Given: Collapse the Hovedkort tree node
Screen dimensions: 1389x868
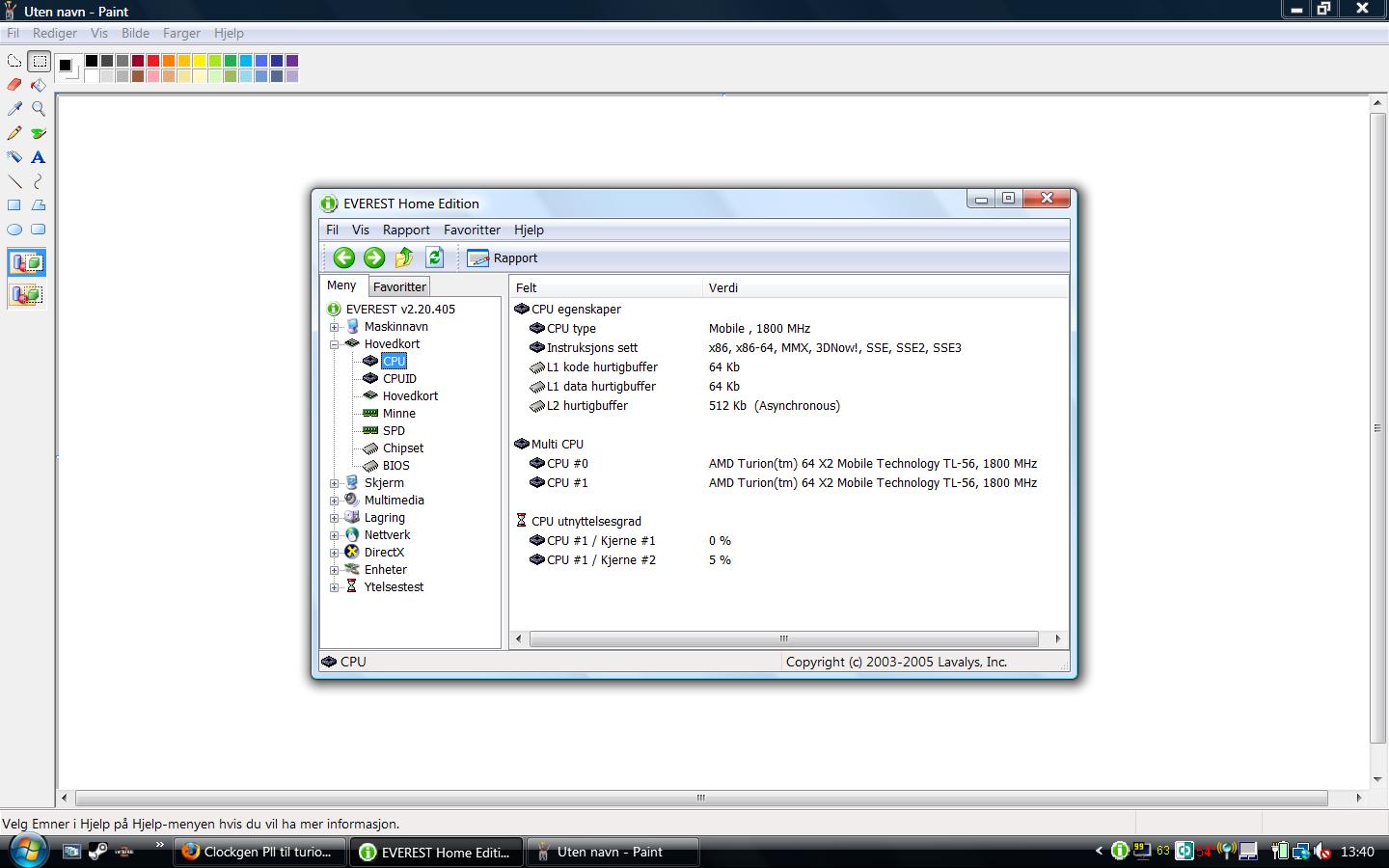Looking at the screenshot, I should 334,344.
